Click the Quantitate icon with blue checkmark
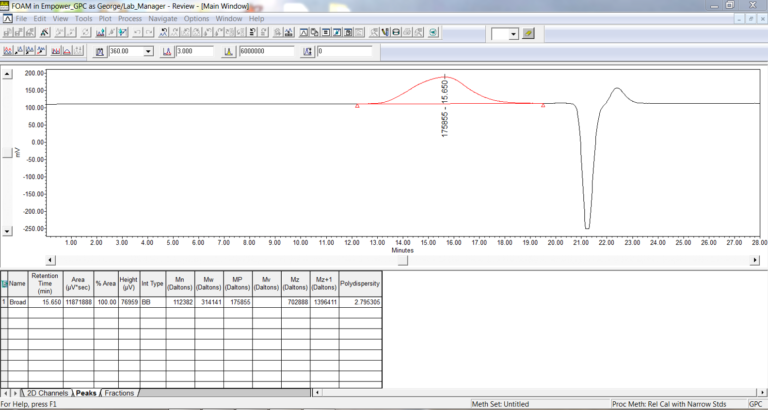768x410 pixels. 123,32
